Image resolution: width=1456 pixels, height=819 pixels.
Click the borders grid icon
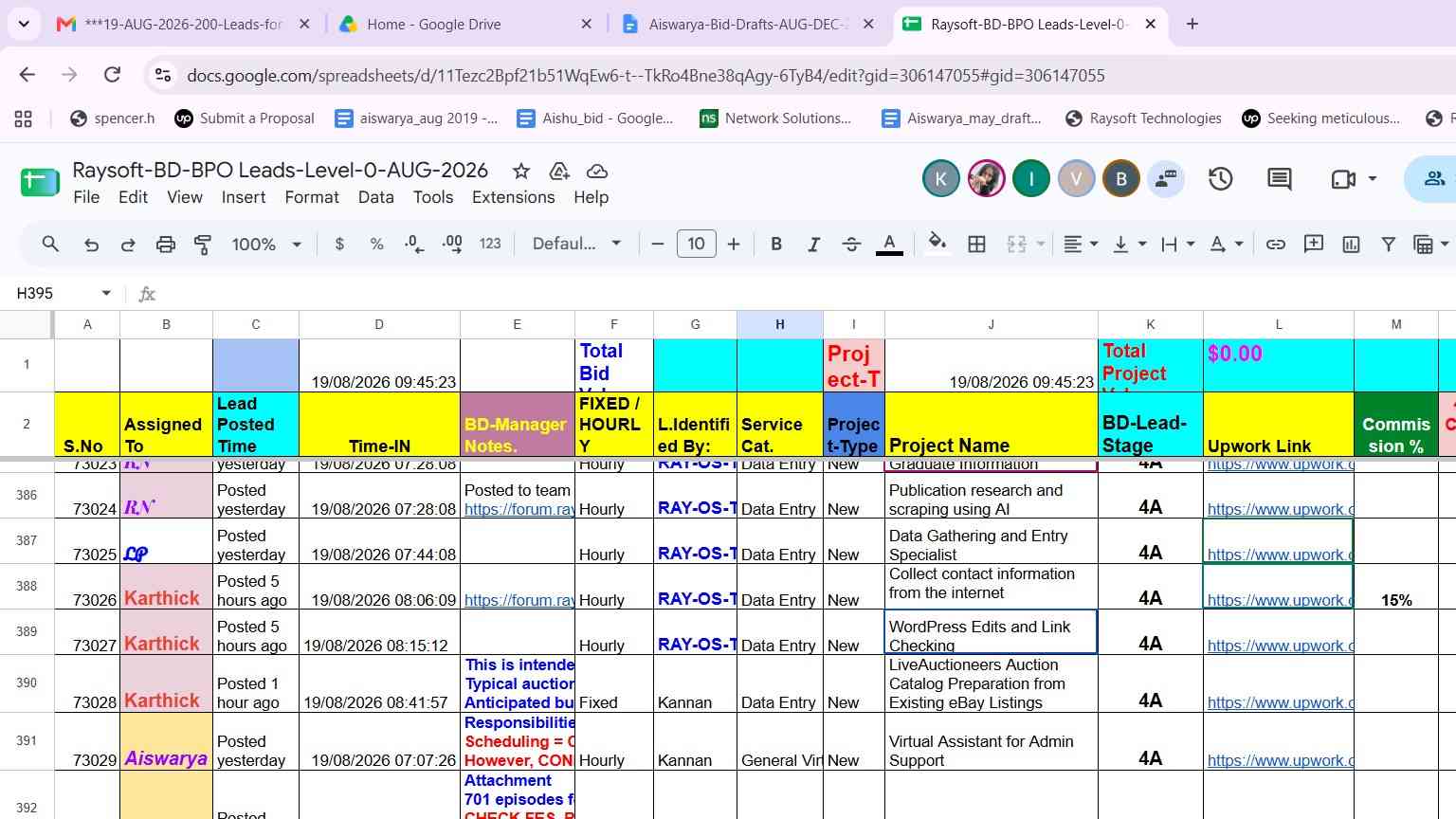click(976, 245)
